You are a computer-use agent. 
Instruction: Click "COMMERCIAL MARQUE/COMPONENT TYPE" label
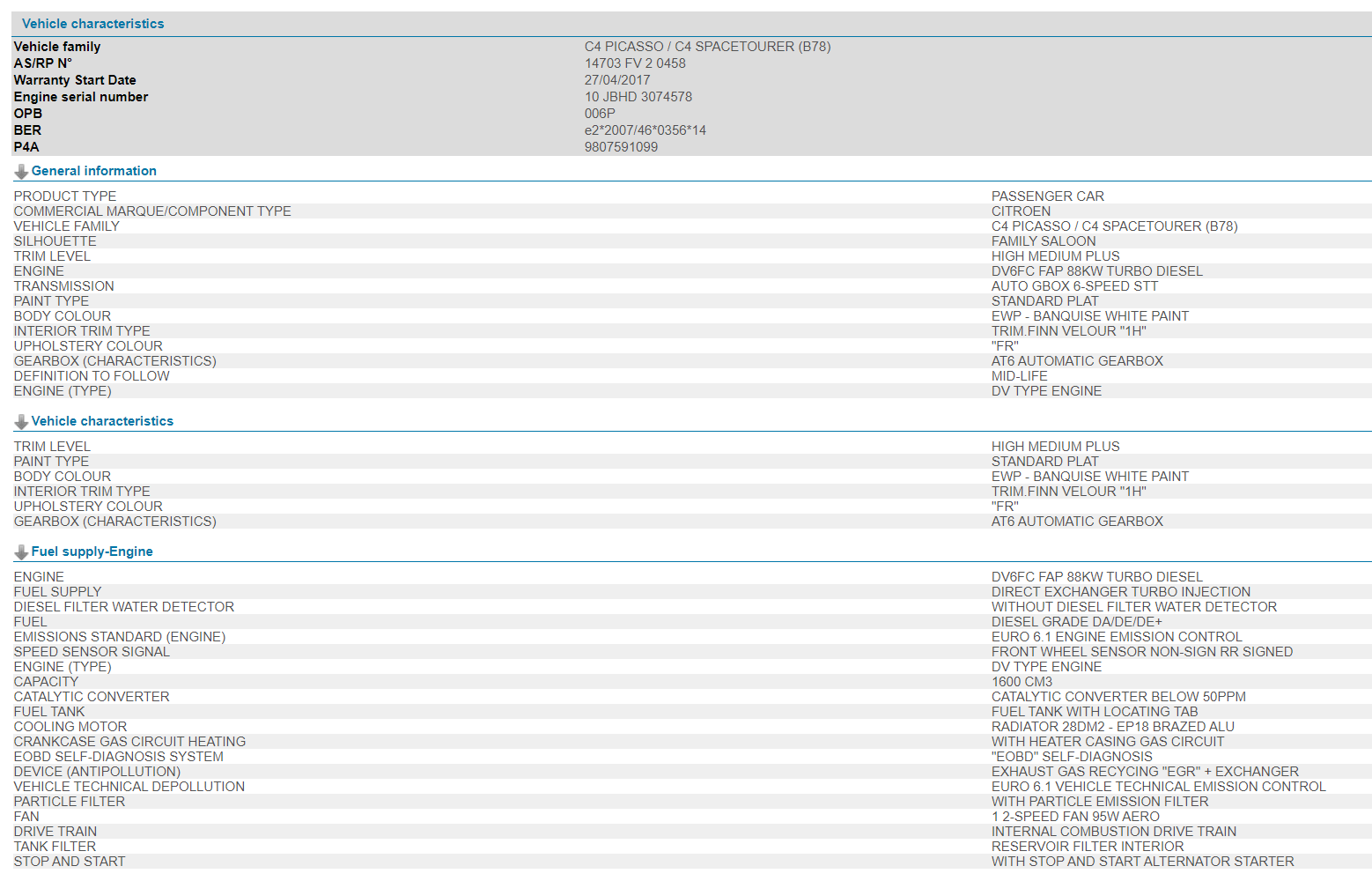tap(152, 211)
